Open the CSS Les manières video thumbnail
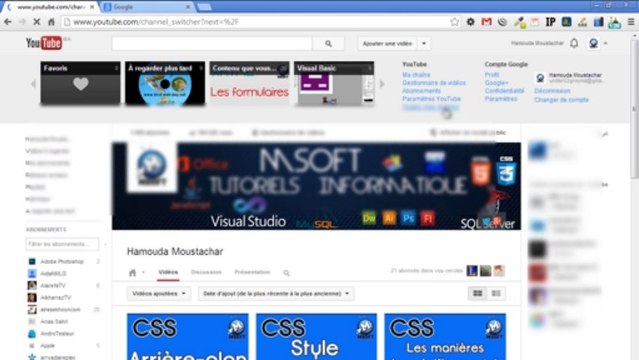Viewport: 639px width, 360px height. click(445, 337)
